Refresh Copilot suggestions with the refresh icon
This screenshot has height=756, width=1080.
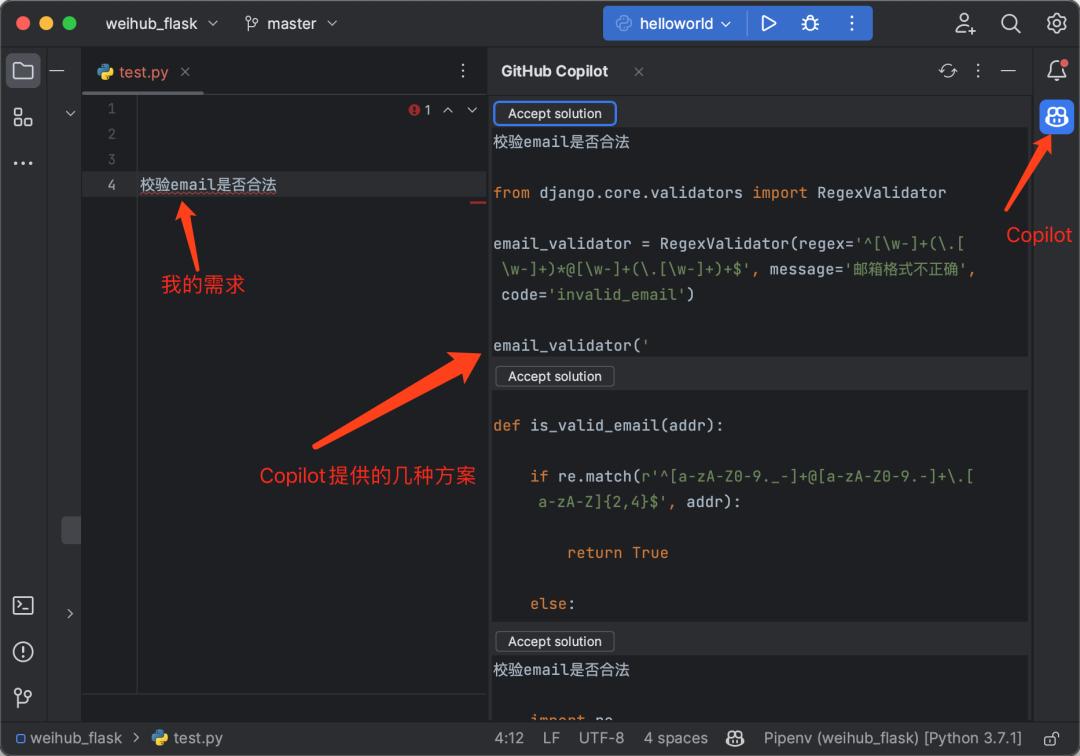[947, 71]
